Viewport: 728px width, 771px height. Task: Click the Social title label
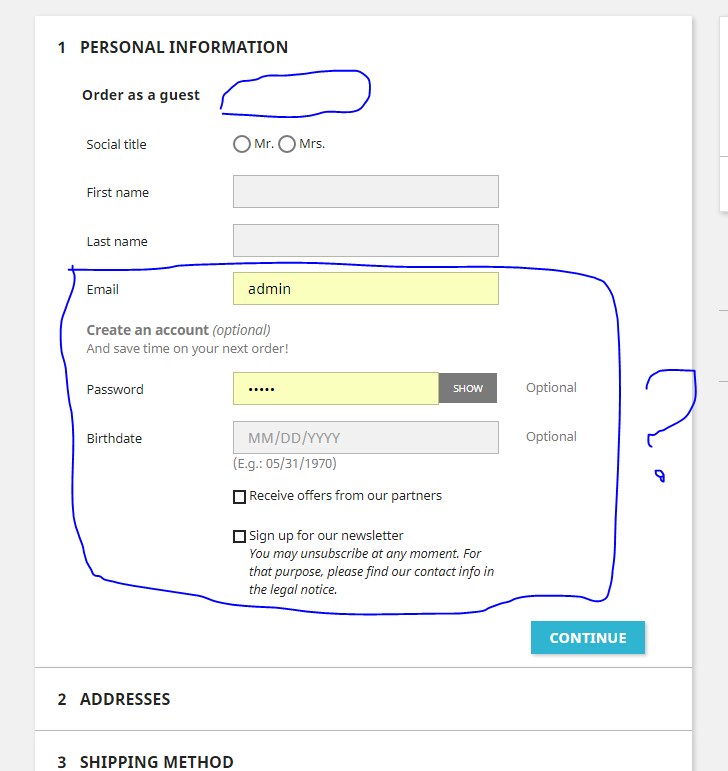pos(116,144)
